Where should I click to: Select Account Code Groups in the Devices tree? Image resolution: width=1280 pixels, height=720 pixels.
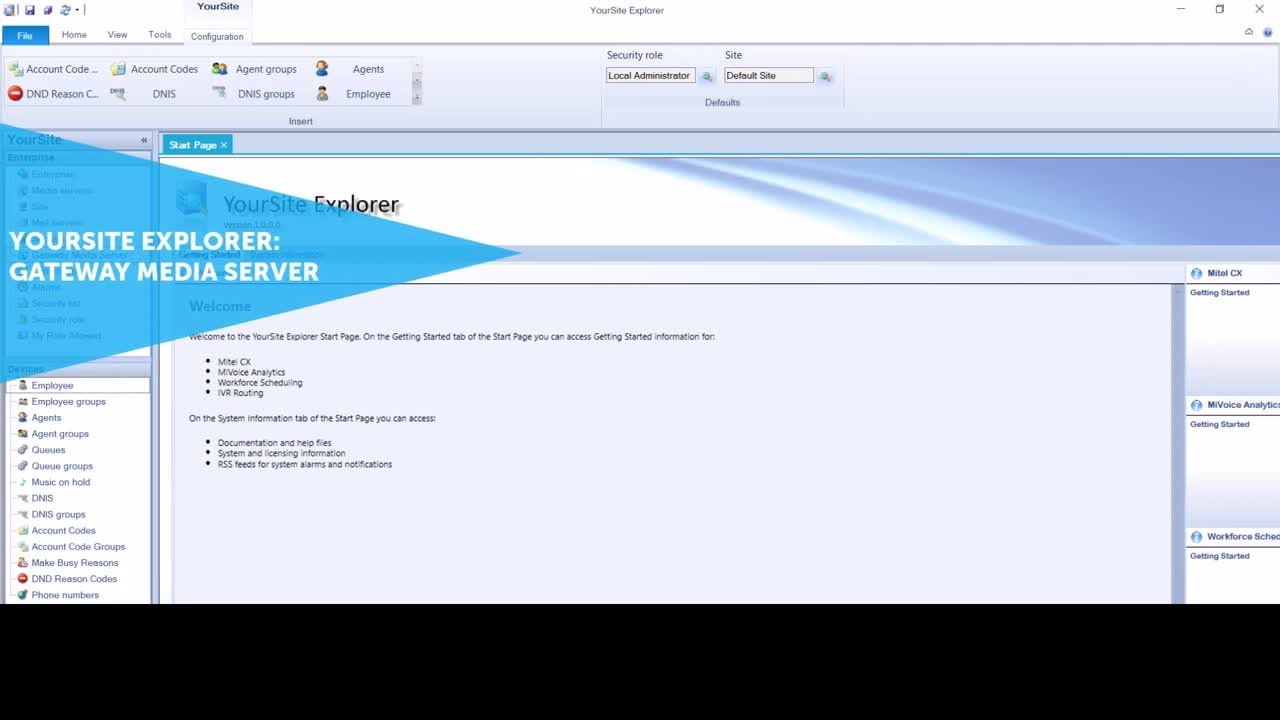(x=78, y=547)
